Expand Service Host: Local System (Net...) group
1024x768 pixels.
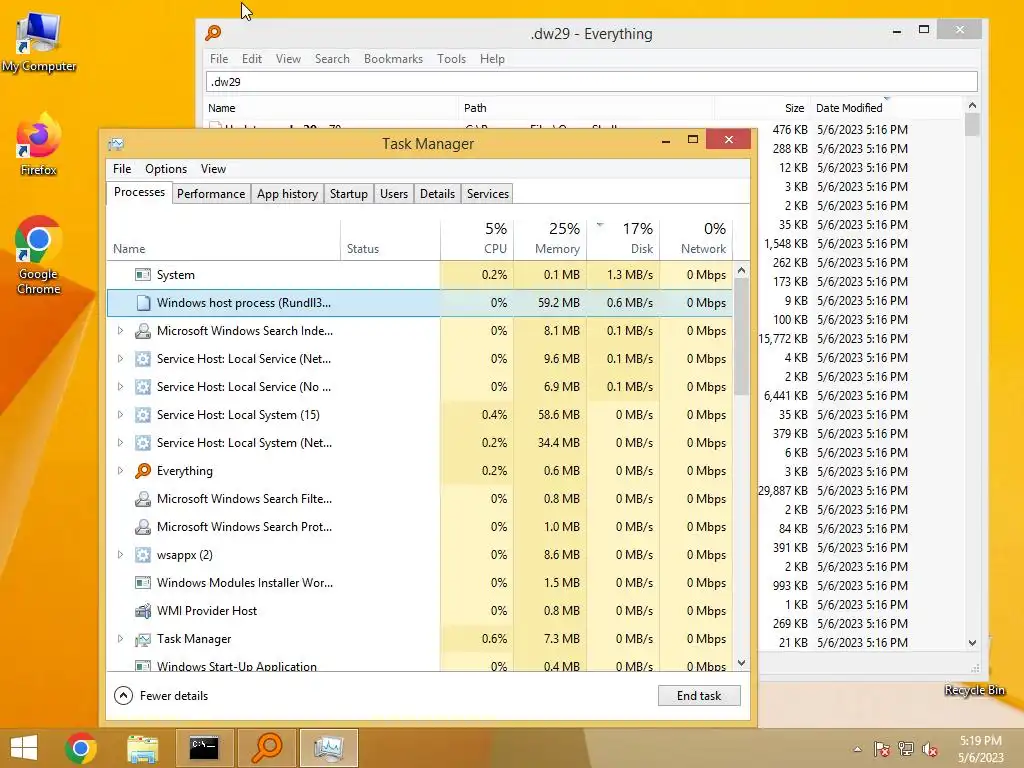click(120, 443)
